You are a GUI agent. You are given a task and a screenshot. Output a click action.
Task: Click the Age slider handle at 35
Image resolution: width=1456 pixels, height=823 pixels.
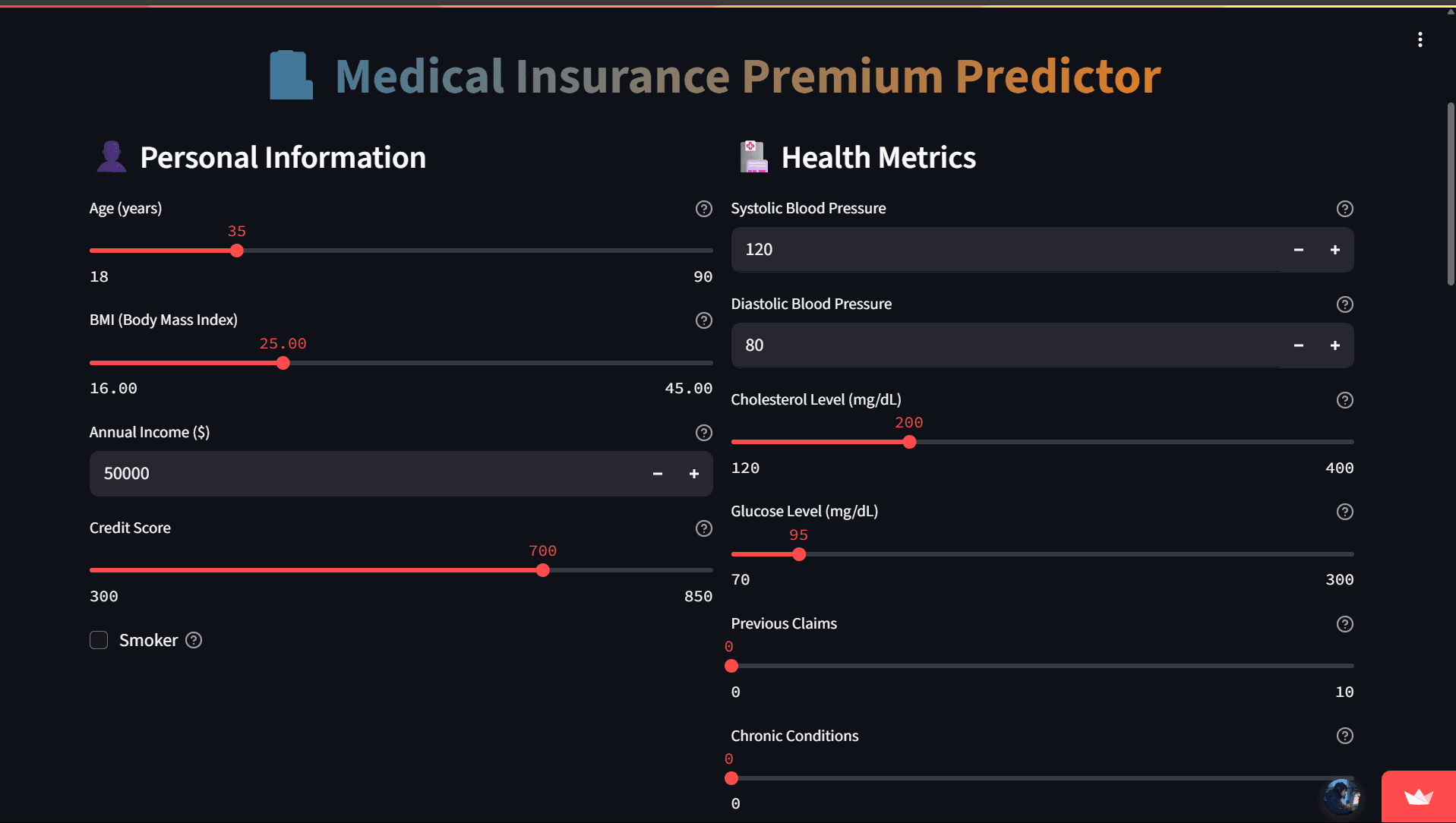pyautogui.click(x=236, y=251)
